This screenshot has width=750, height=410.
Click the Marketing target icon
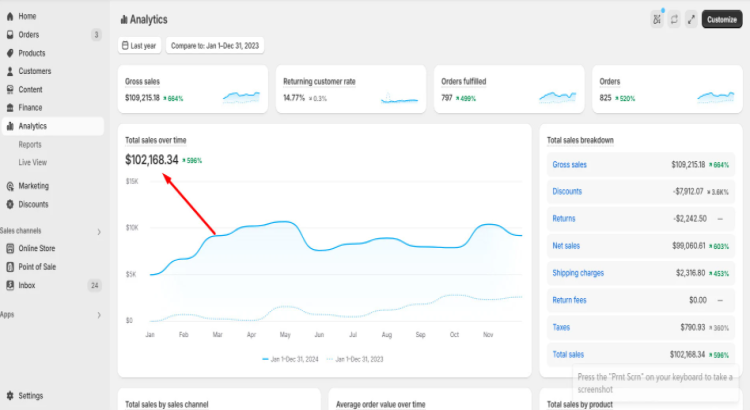(10, 186)
